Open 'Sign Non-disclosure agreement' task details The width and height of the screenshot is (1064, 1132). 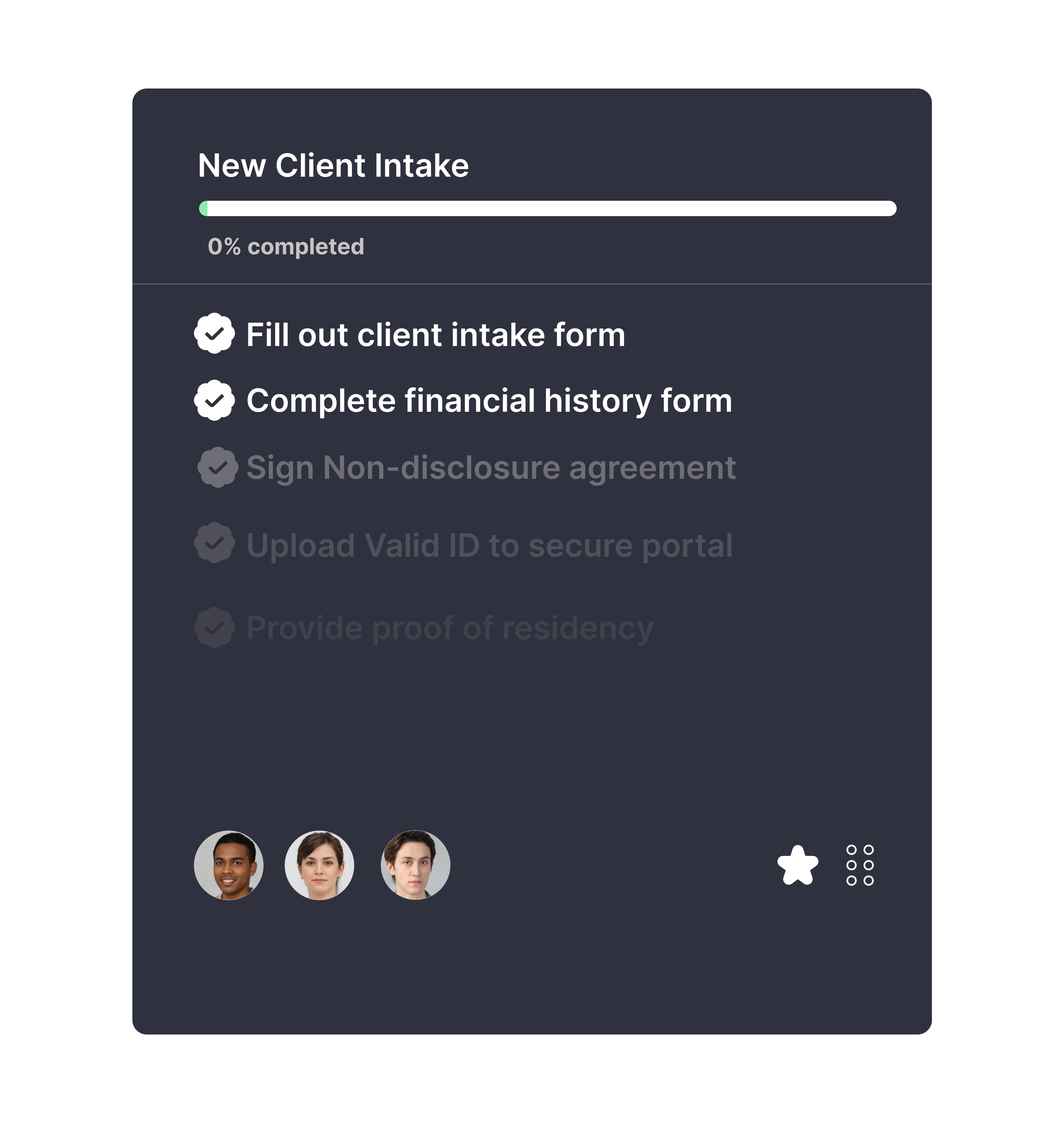(491, 467)
